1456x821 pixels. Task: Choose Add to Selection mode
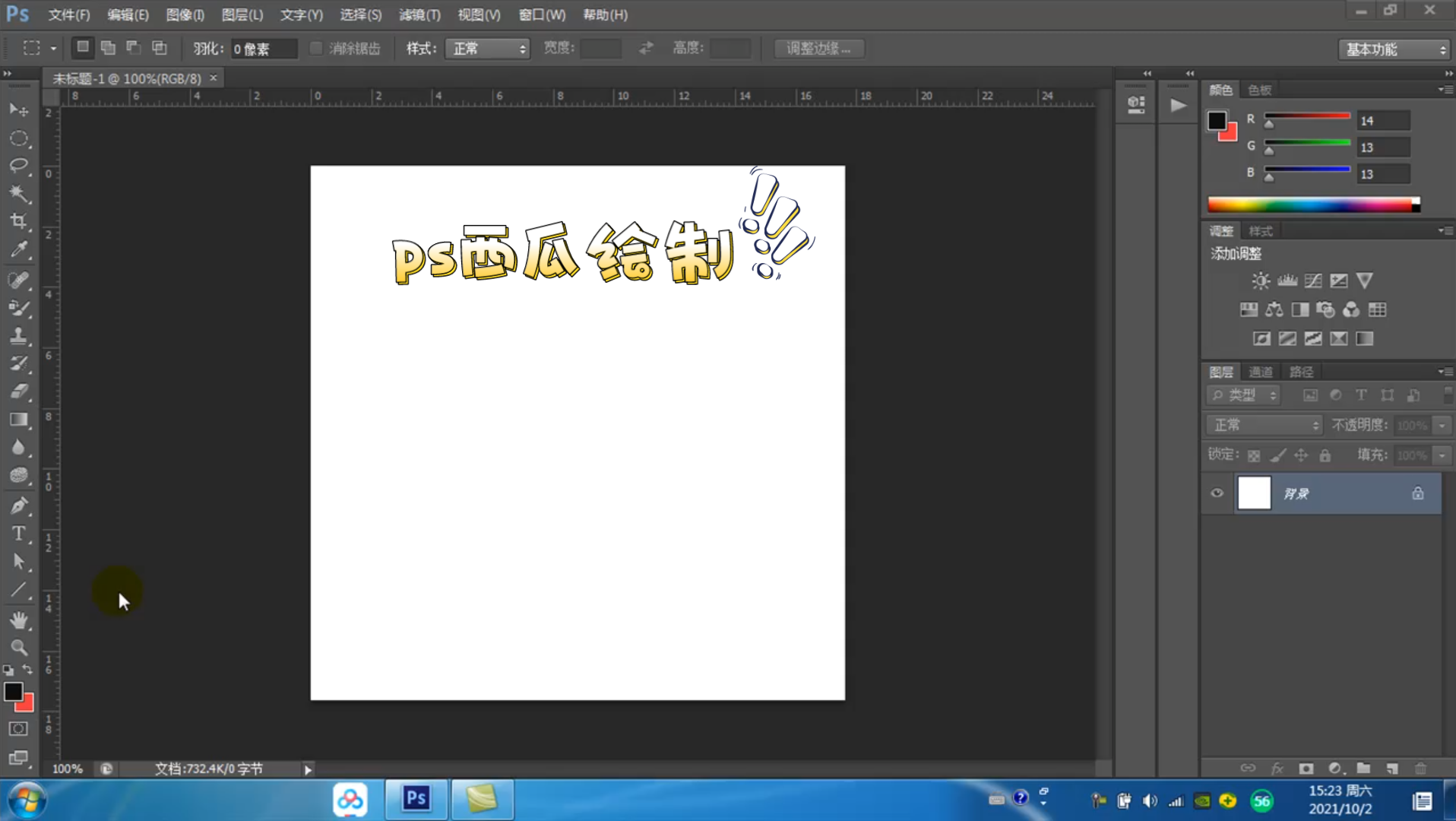click(x=108, y=48)
